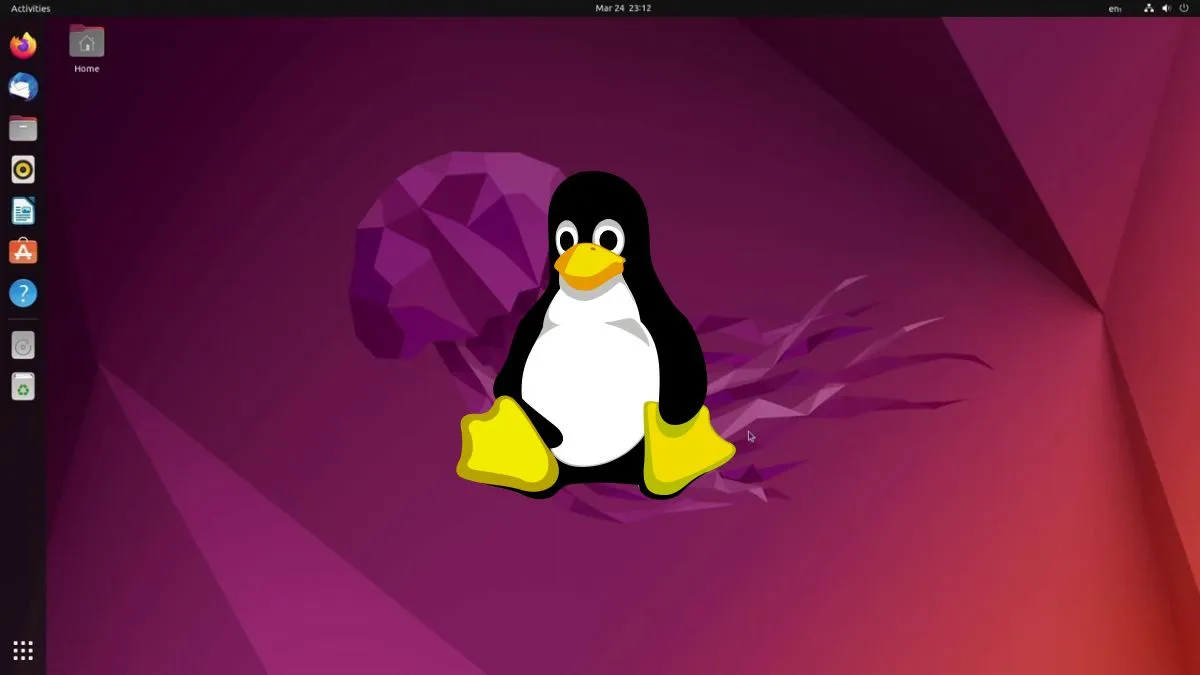Select the Home label under the folder
1200x675 pixels.
coord(86,68)
